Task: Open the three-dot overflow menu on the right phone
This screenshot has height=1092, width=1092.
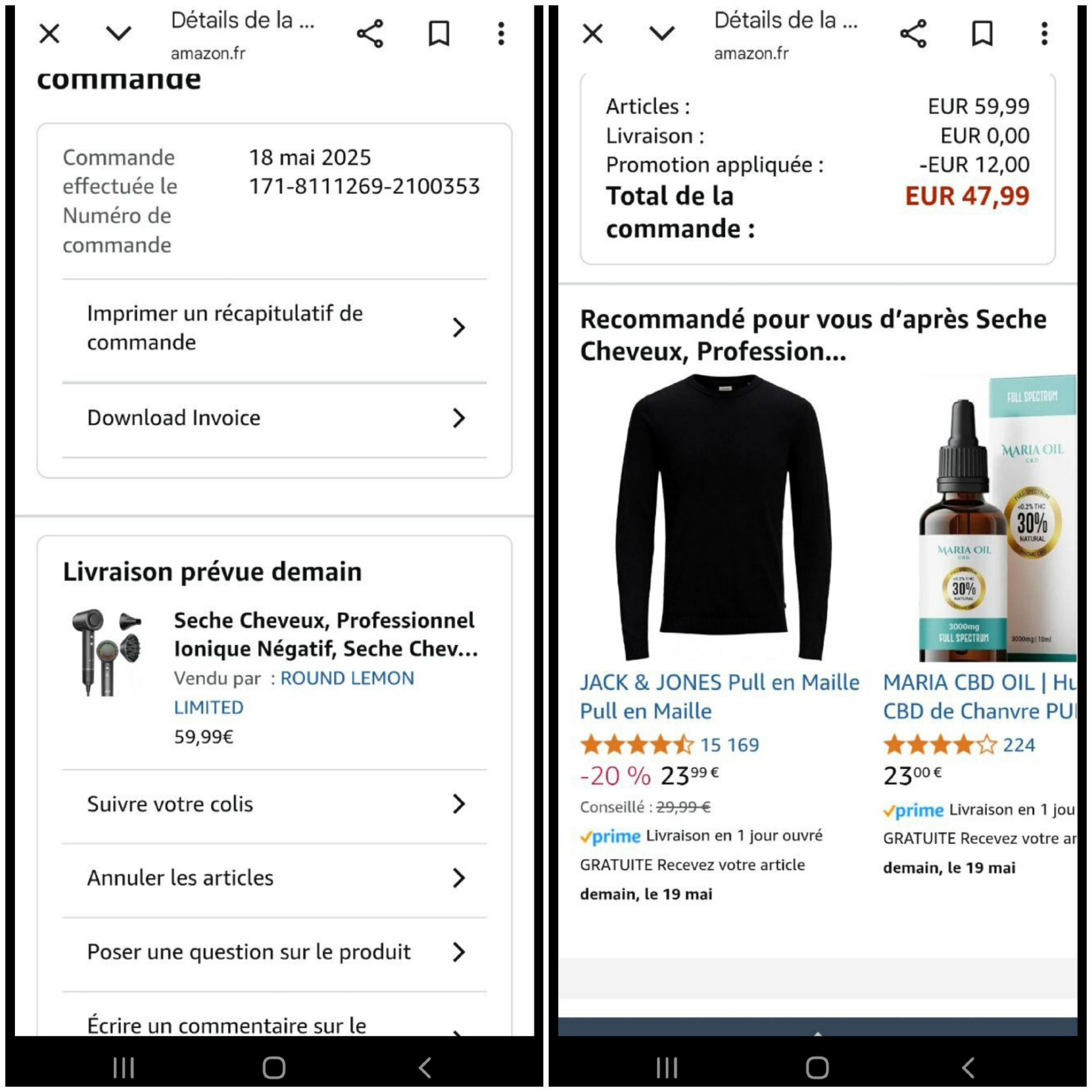Action: 1045,33
